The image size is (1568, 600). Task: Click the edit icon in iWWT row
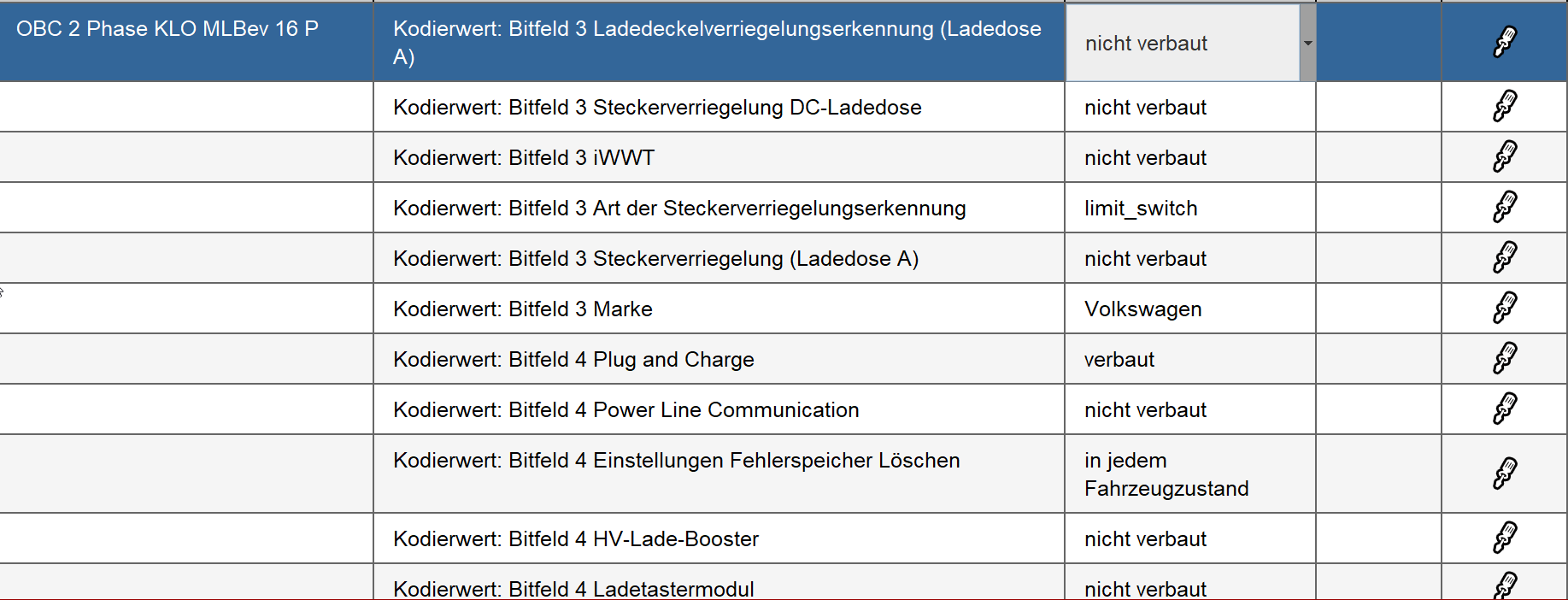(x=1505, y=157)
